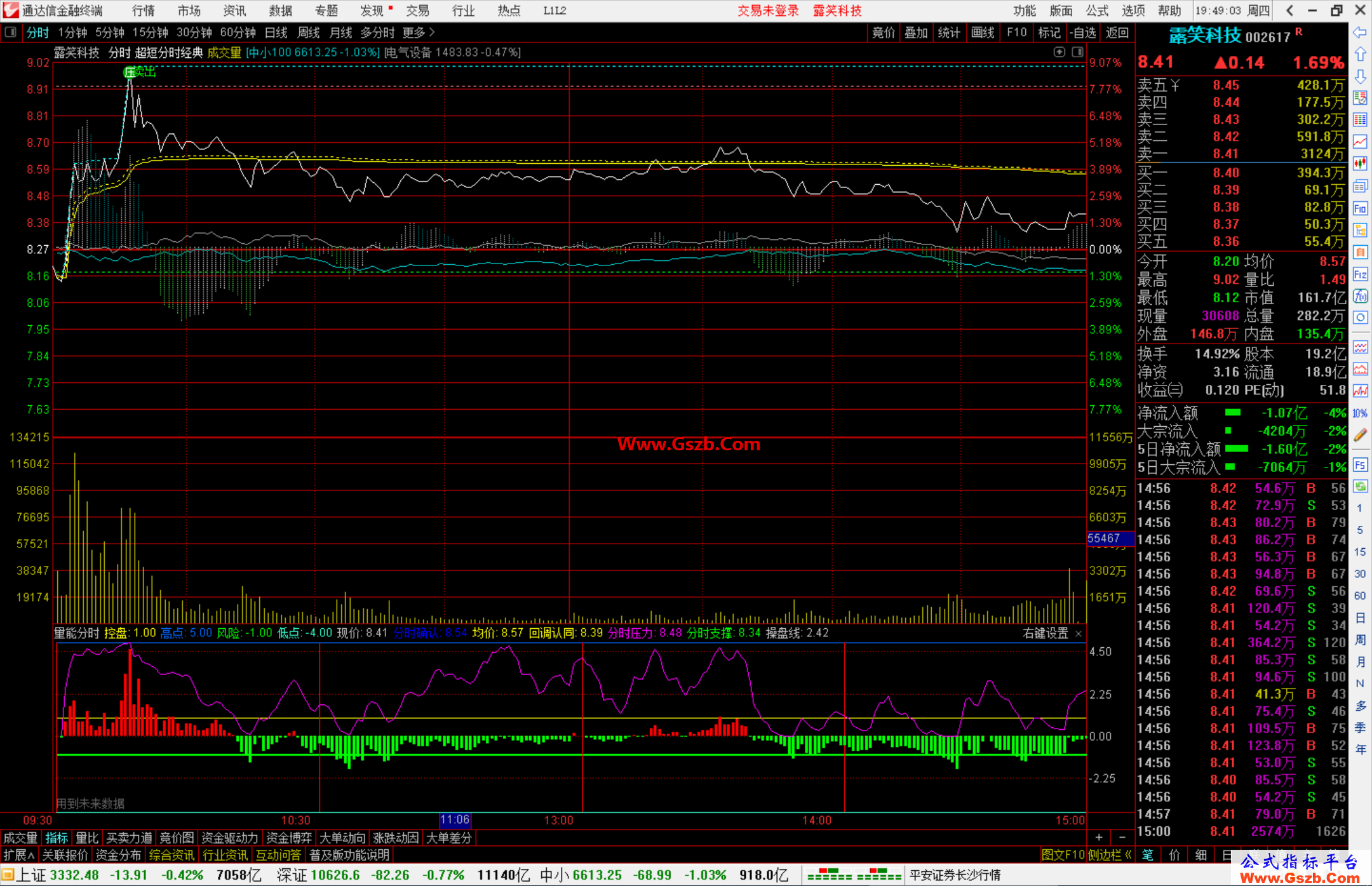Click the F10 button in chart toolbar

tap(1016, 32)
